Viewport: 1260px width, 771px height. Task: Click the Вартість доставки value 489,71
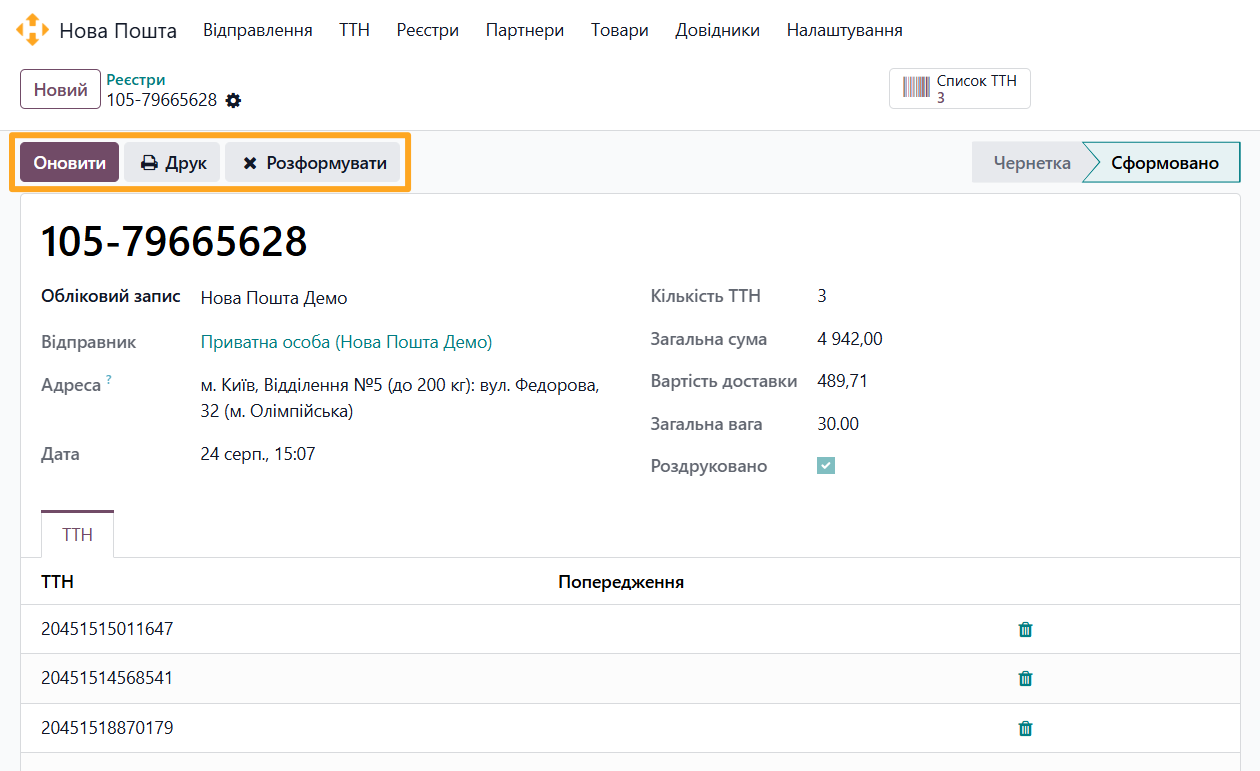[843, 381]
